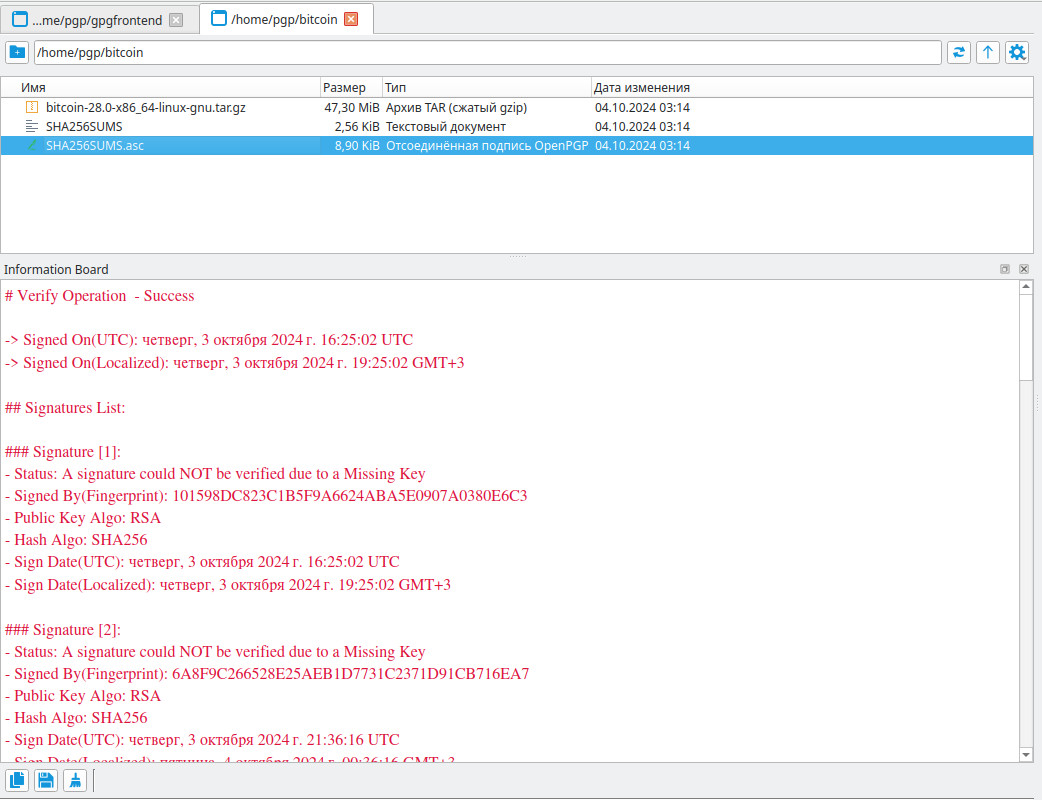Float the Information Board panel
Image resolution: width=1042 pixels, height=800 pixels.
1005,269
